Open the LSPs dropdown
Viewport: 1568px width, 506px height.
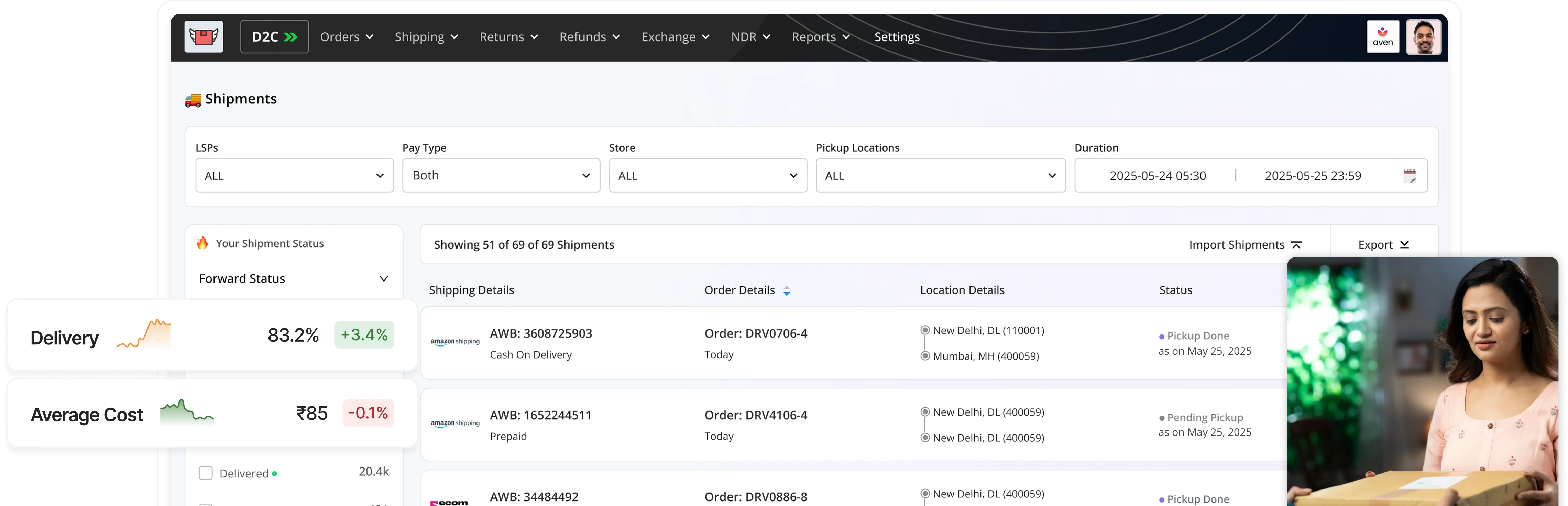pos(294,176)
